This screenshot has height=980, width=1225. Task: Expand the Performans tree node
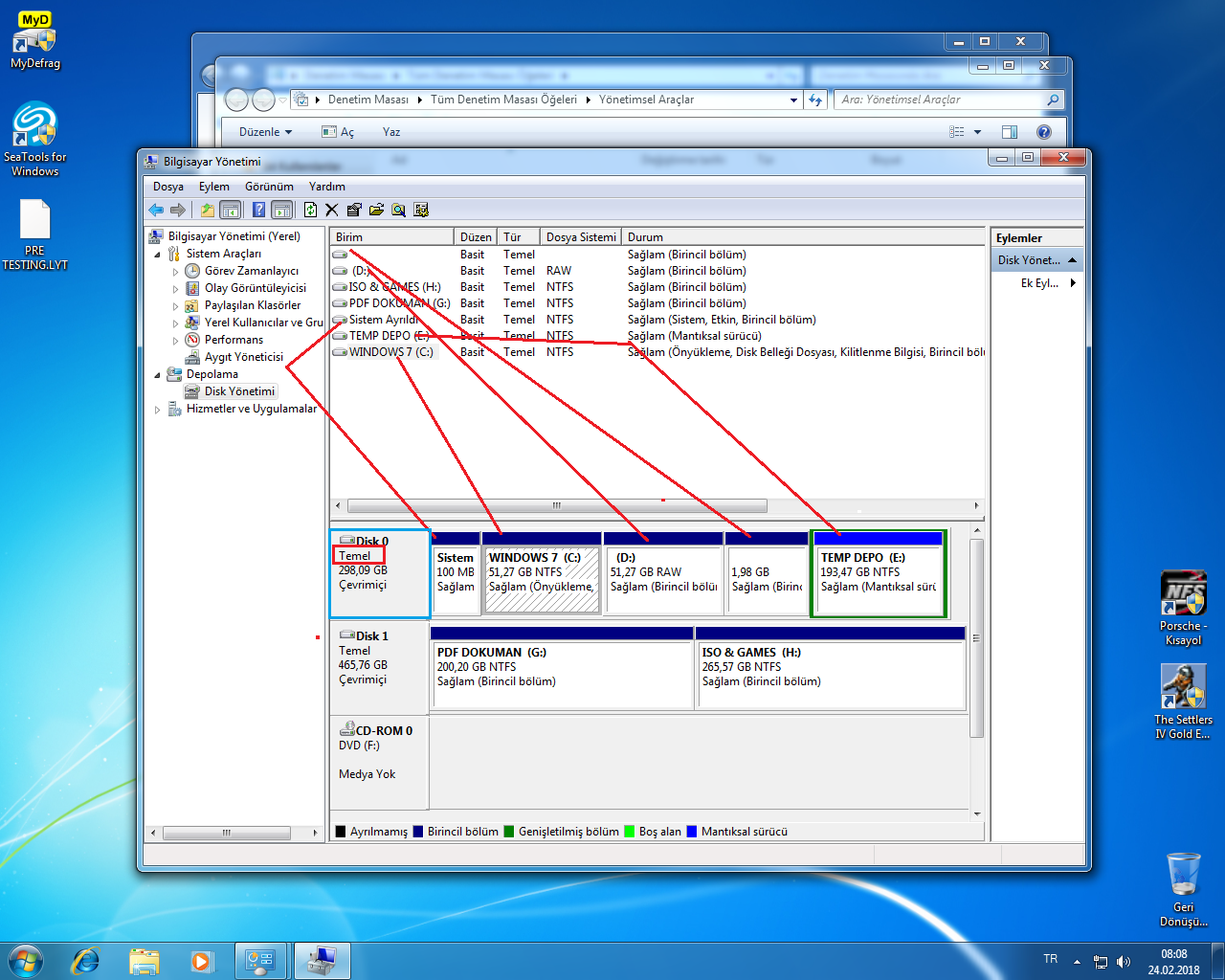pos(176,341)
